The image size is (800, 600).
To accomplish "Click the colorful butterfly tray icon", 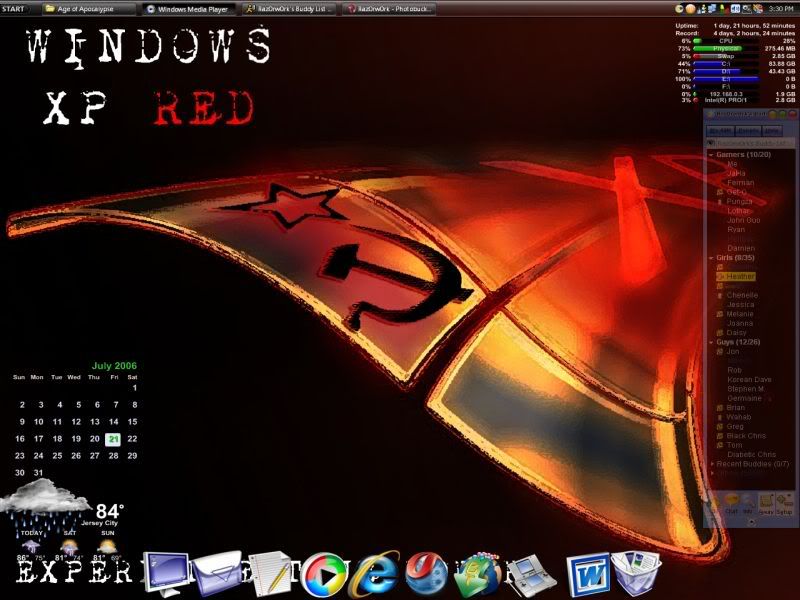I will (758, 9).
